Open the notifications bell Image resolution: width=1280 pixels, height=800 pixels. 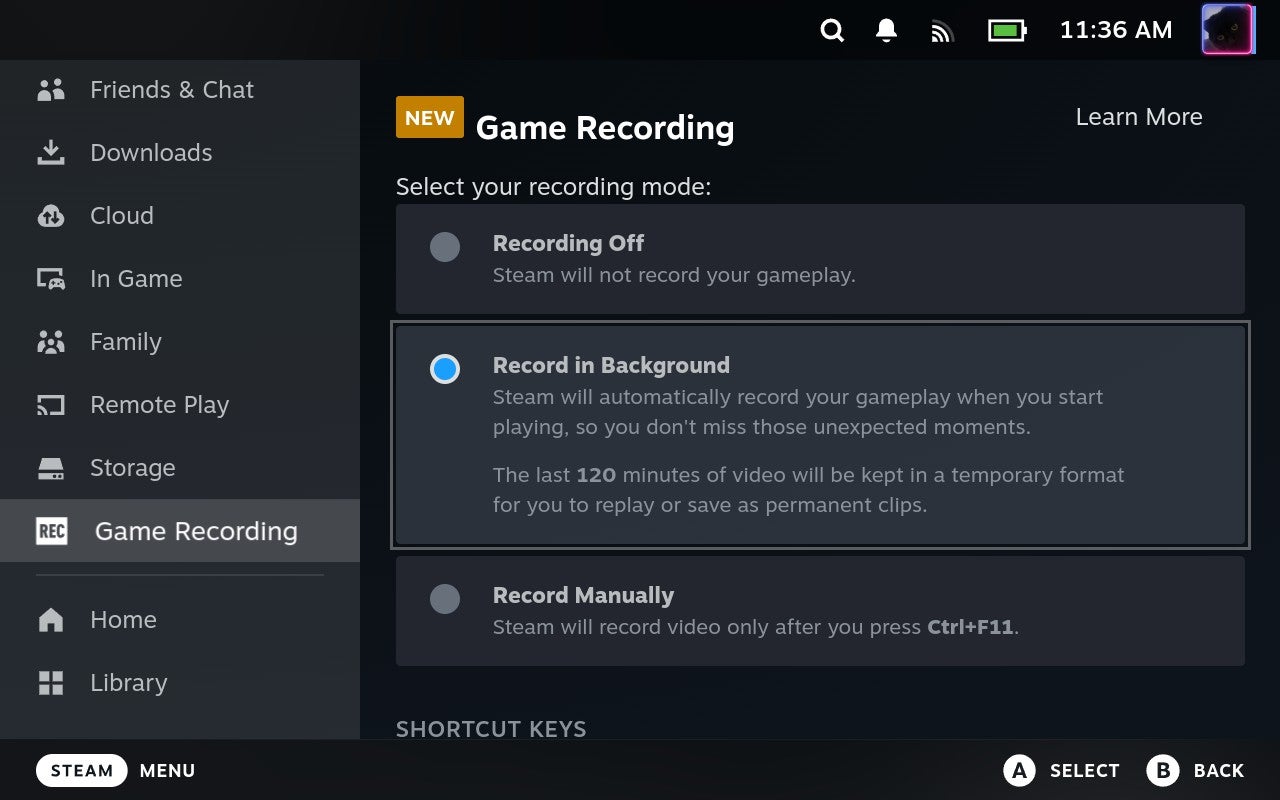coord(886,30)
